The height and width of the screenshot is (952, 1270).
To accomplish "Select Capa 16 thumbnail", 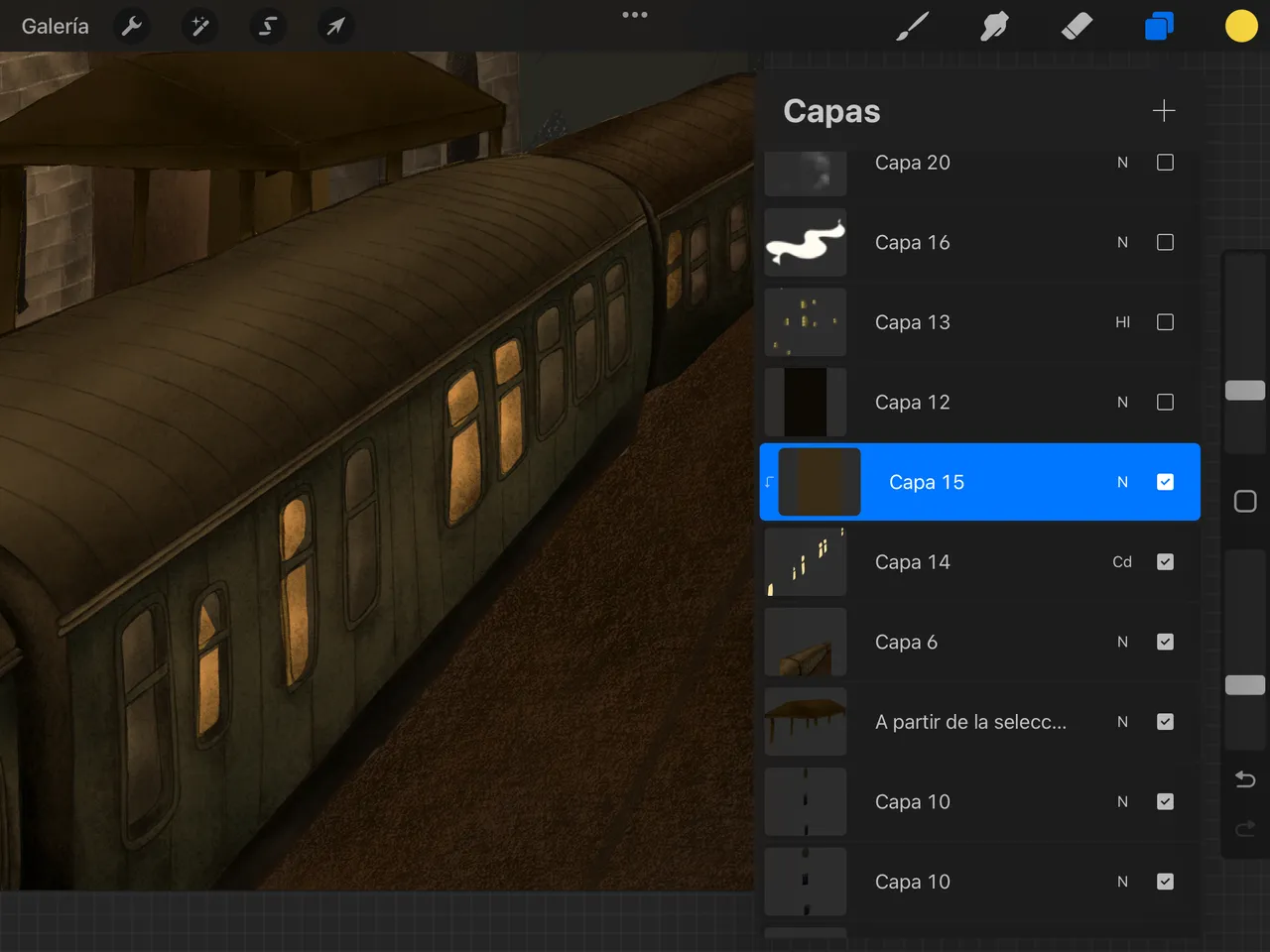I will [x=806, y=242].
